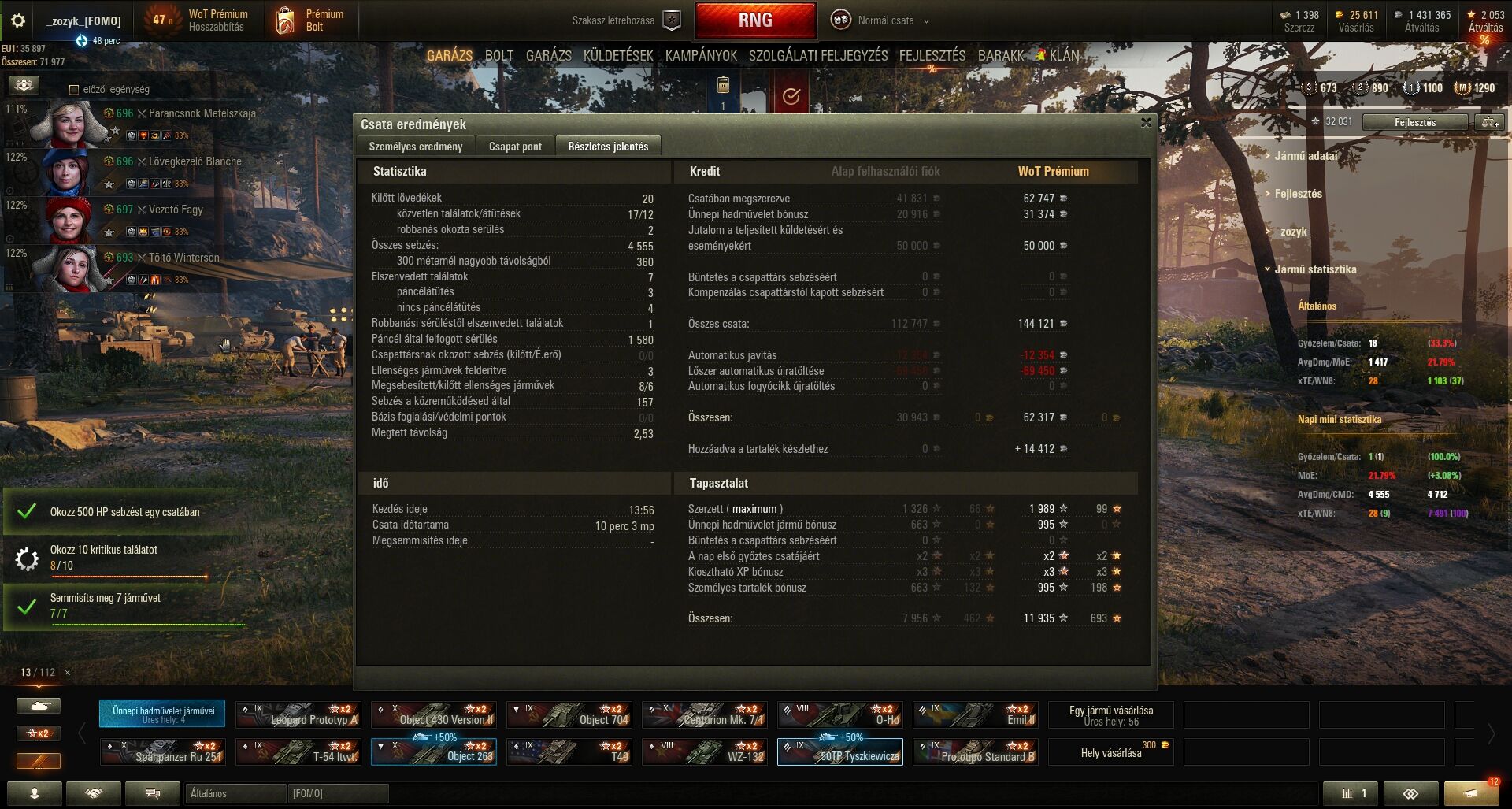Screen dimensions: 1512x809
Task: Open Ünnepi hadművelet járművei tile
Action: (x=163, y=714)
